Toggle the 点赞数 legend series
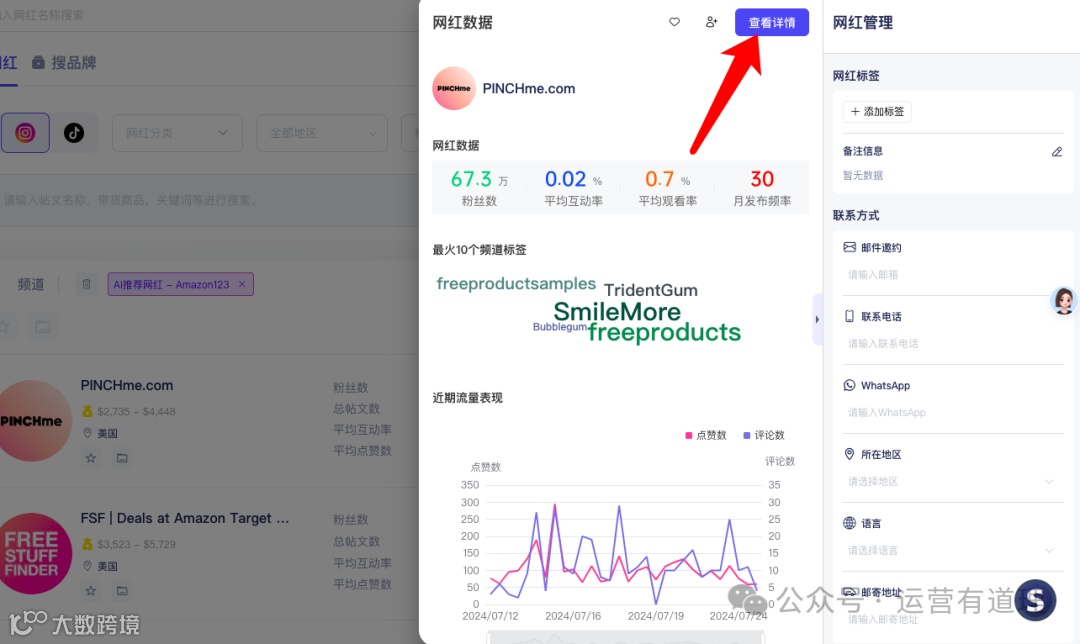This screenshot has width=1080, height=644. [706, 435]
